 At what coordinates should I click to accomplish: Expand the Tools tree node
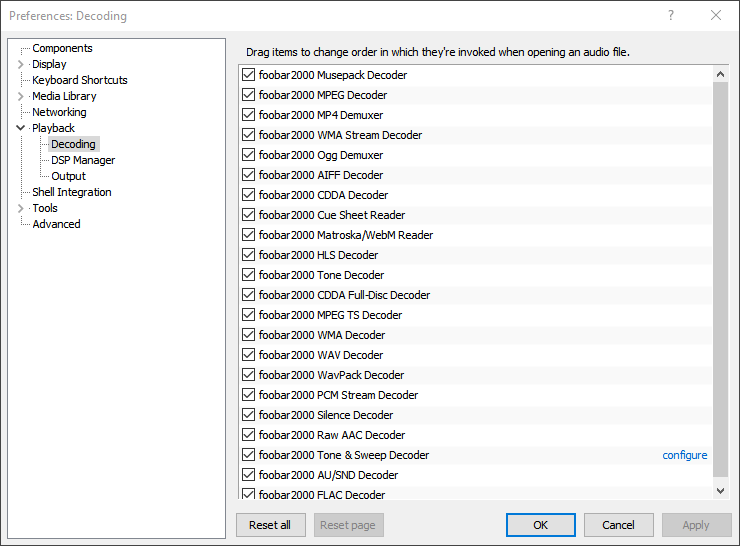(21, 208)
